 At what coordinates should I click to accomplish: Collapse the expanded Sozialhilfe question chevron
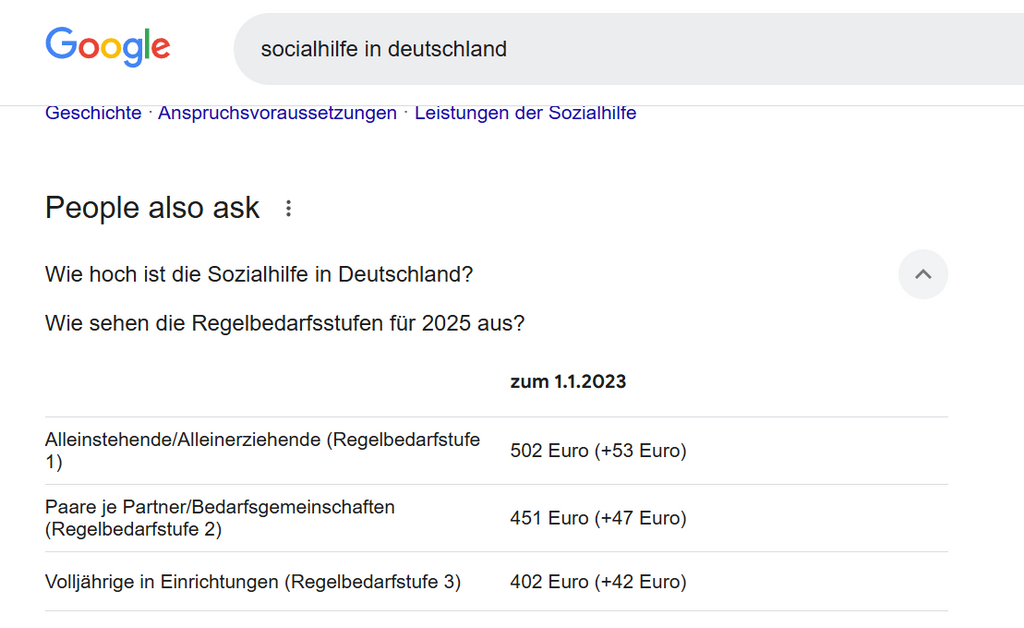click(923, 274)
